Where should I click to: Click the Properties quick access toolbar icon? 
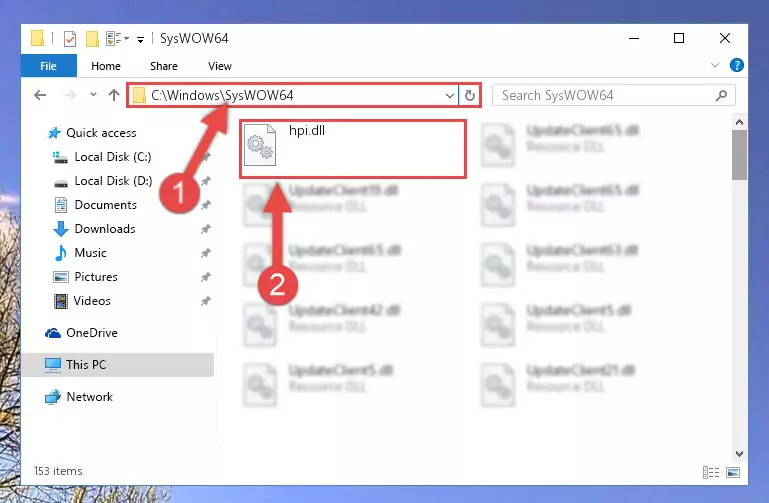70,38
